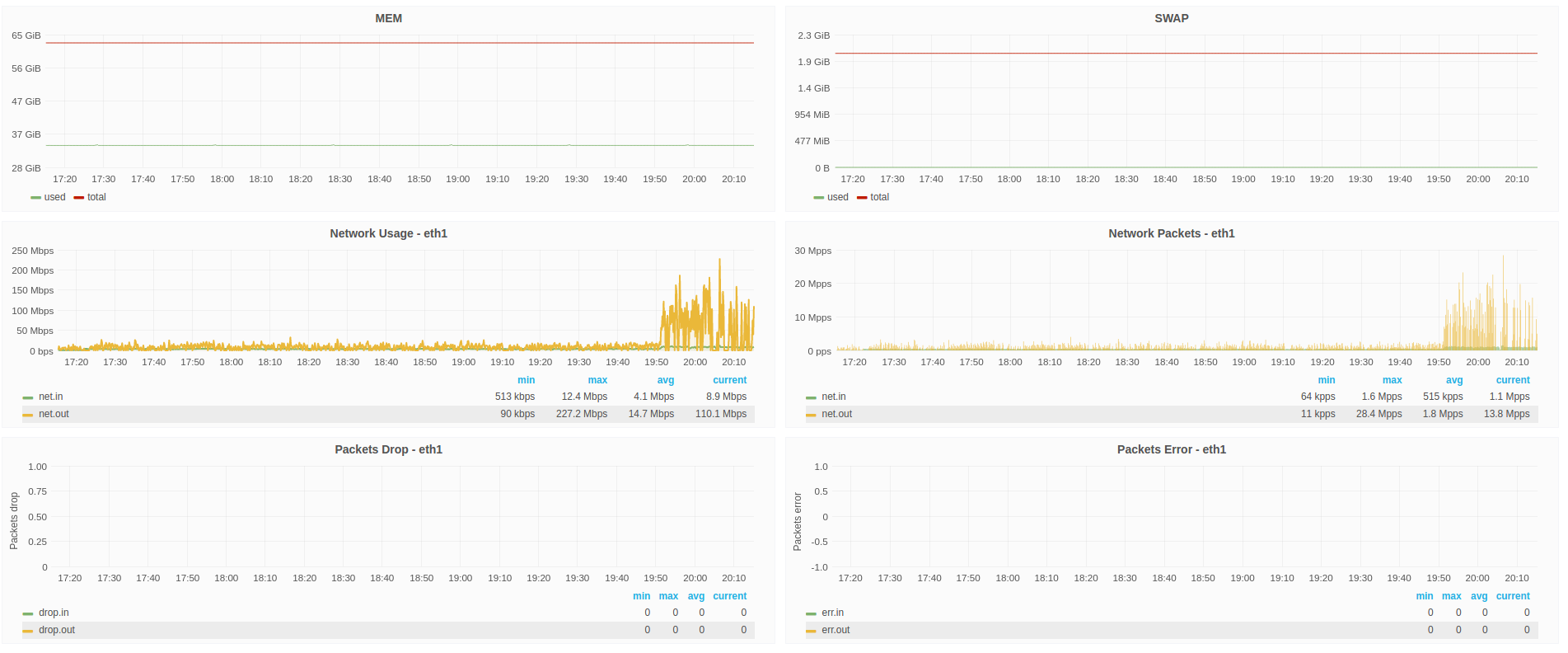Sort Network Usage legend by current column
Image resolution: width=1568 pixels, height=653 pixels.
coord(729,380)
